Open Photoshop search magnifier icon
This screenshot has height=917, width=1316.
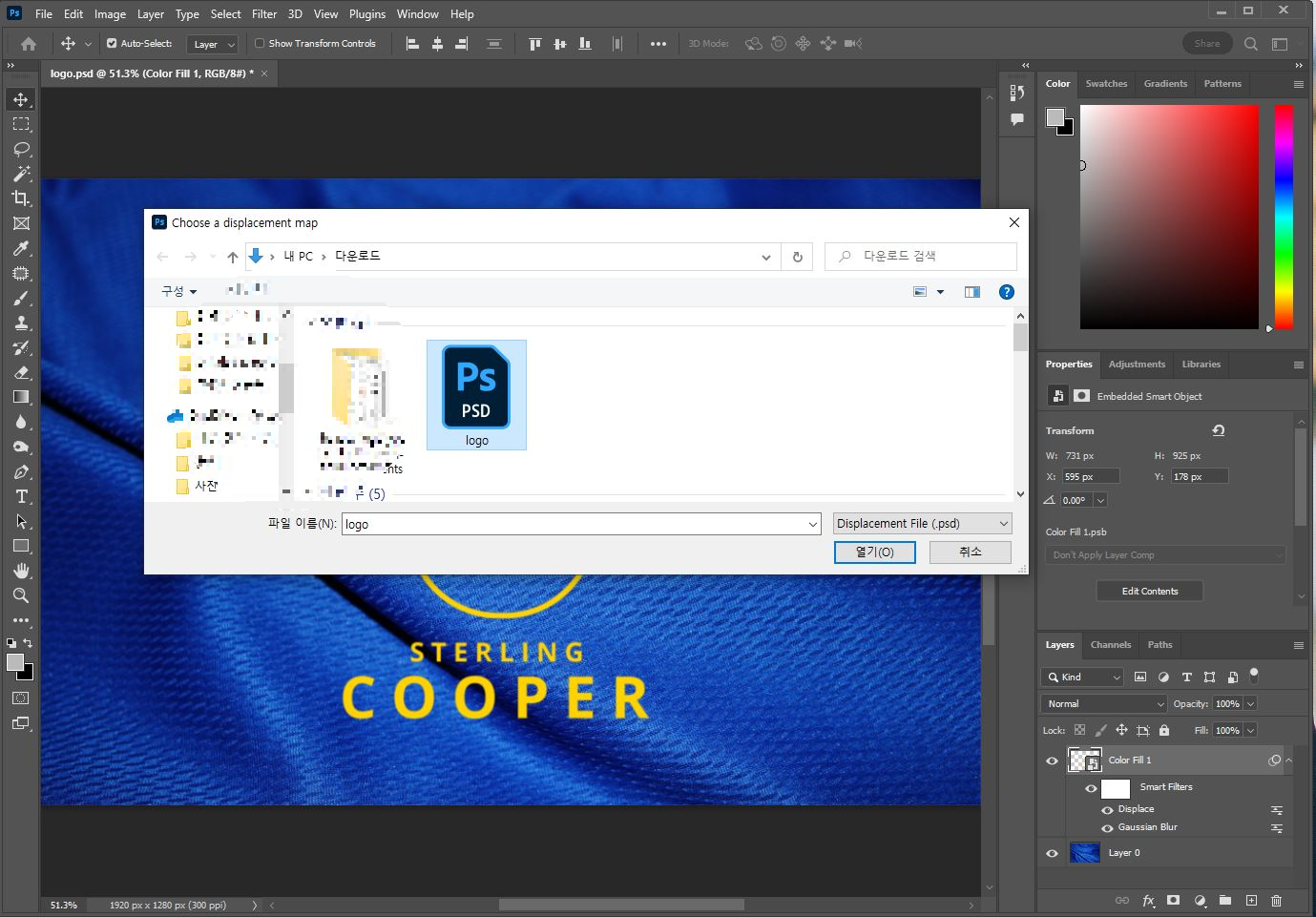tap(1251, 43)
